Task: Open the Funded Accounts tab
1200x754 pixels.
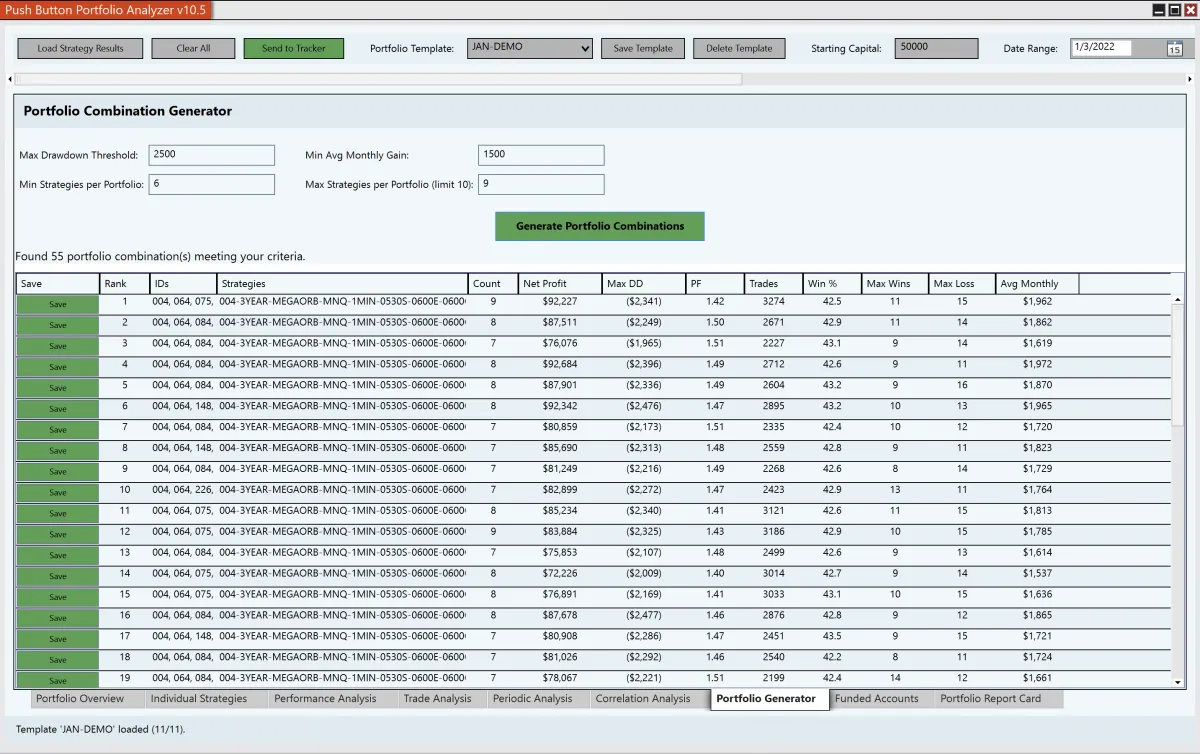Action: tap(876, 699)
